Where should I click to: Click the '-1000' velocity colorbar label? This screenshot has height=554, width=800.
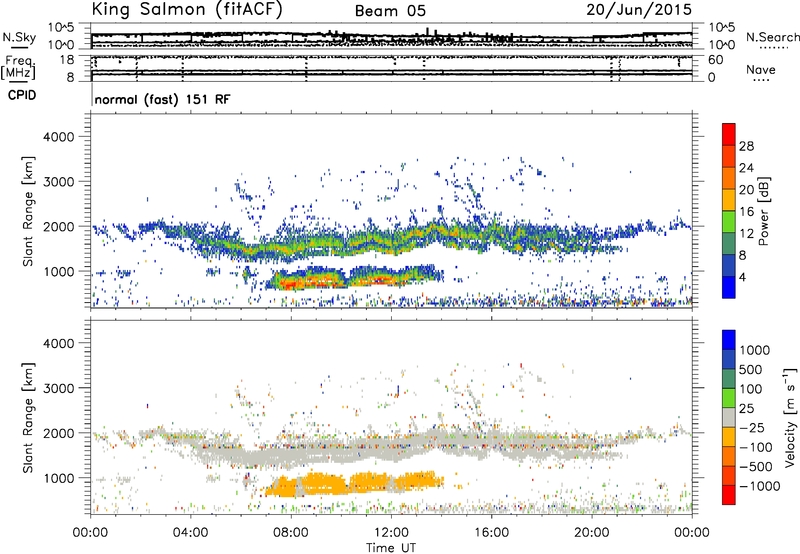click(759, 486)
